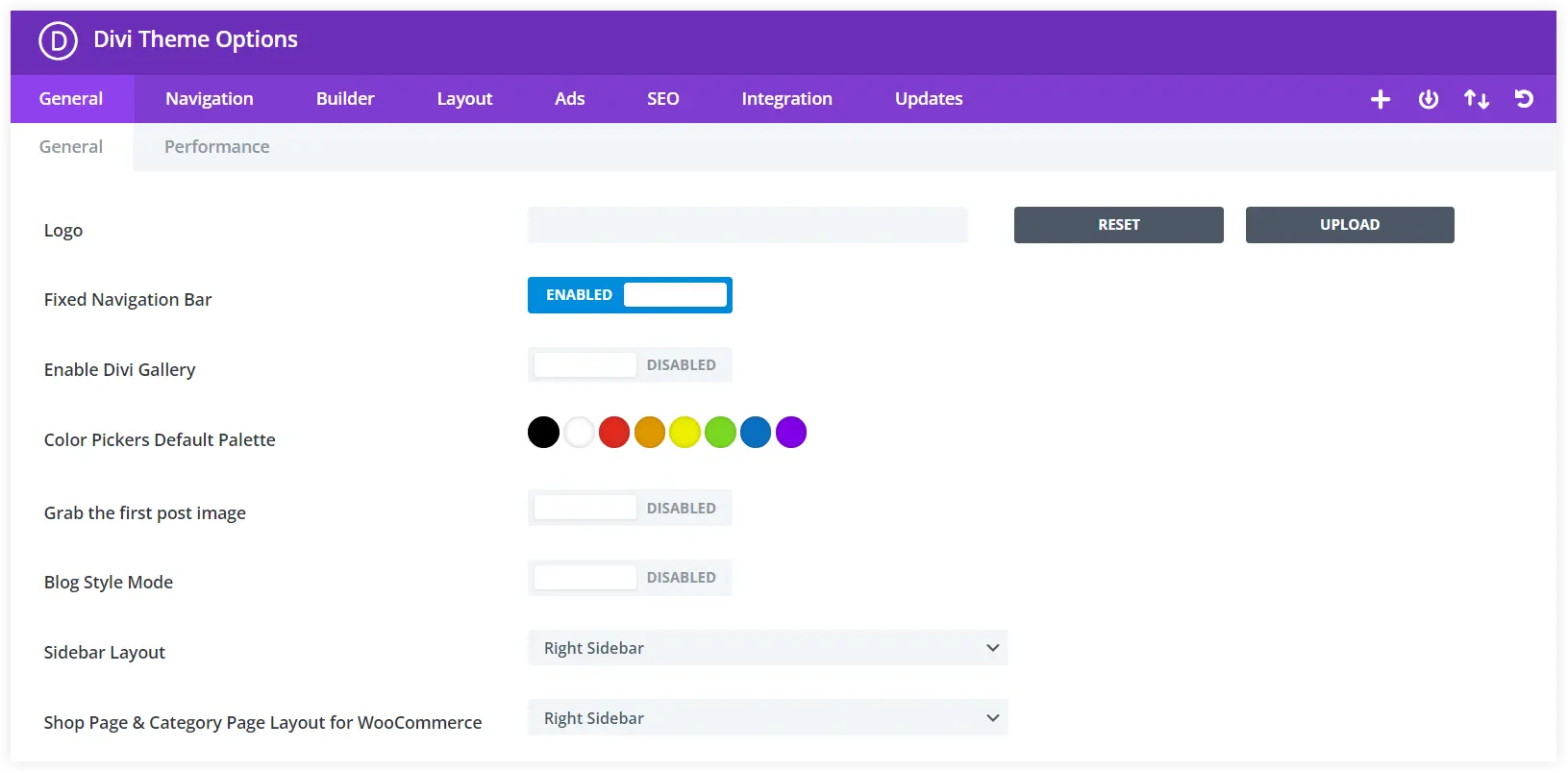Click the Divi logo icon in header
The height and width of the screenshot is (773, 1568).
tap(58, 40)
